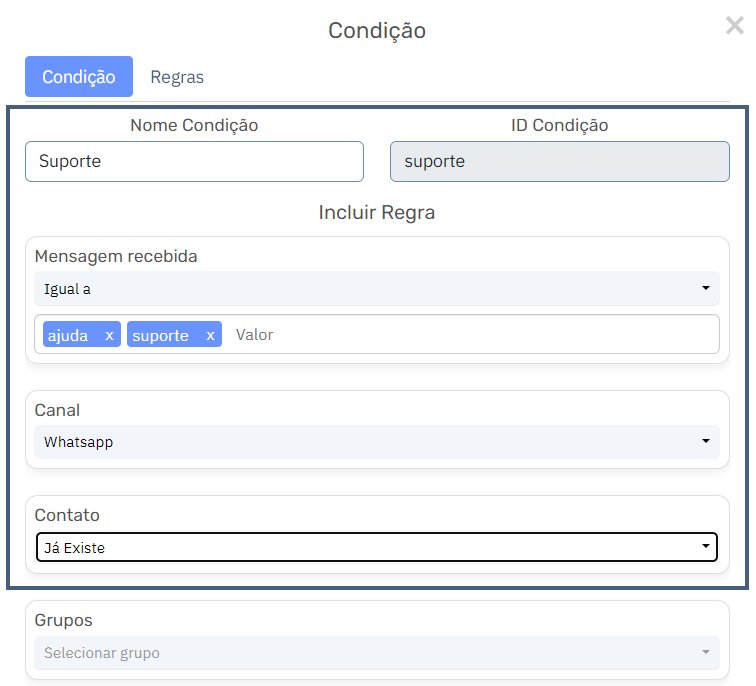Remove the 'suporte' tag
The height and width of the screenshot is (686, 756).
click(x=210, y=335)
